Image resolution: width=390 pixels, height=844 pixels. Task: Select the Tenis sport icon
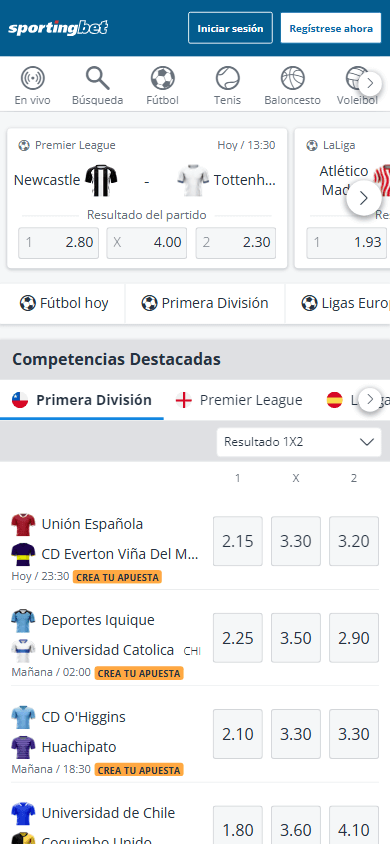[x=228, y=79]
